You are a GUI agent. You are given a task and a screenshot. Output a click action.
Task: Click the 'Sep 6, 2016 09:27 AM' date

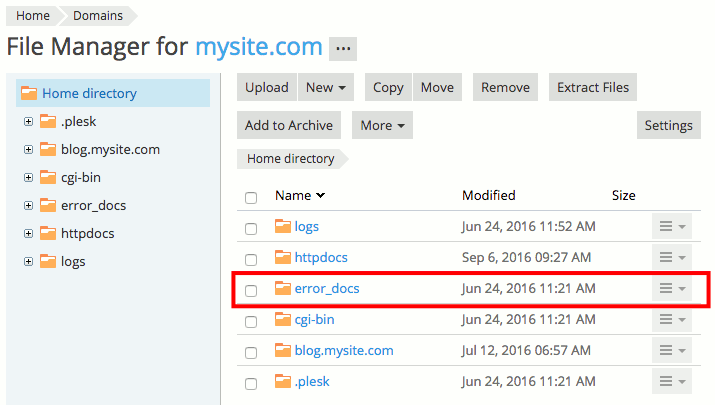[526, 257]
